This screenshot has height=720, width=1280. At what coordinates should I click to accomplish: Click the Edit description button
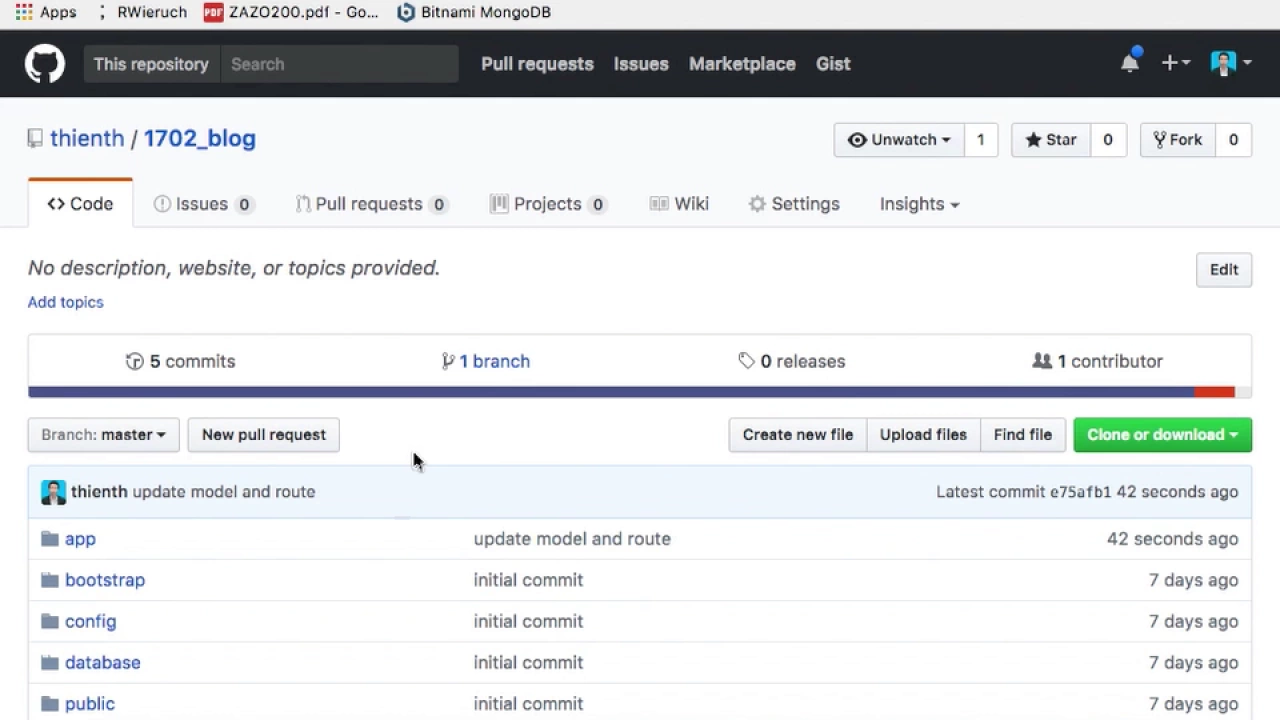pyautogui.click(x=1224, y=270)
